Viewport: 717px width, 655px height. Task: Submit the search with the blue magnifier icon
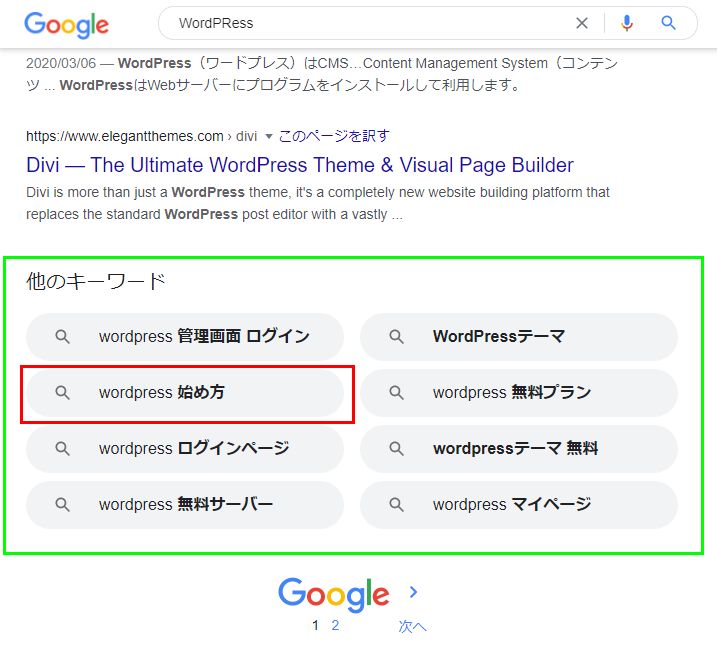(x=668, y=22)
